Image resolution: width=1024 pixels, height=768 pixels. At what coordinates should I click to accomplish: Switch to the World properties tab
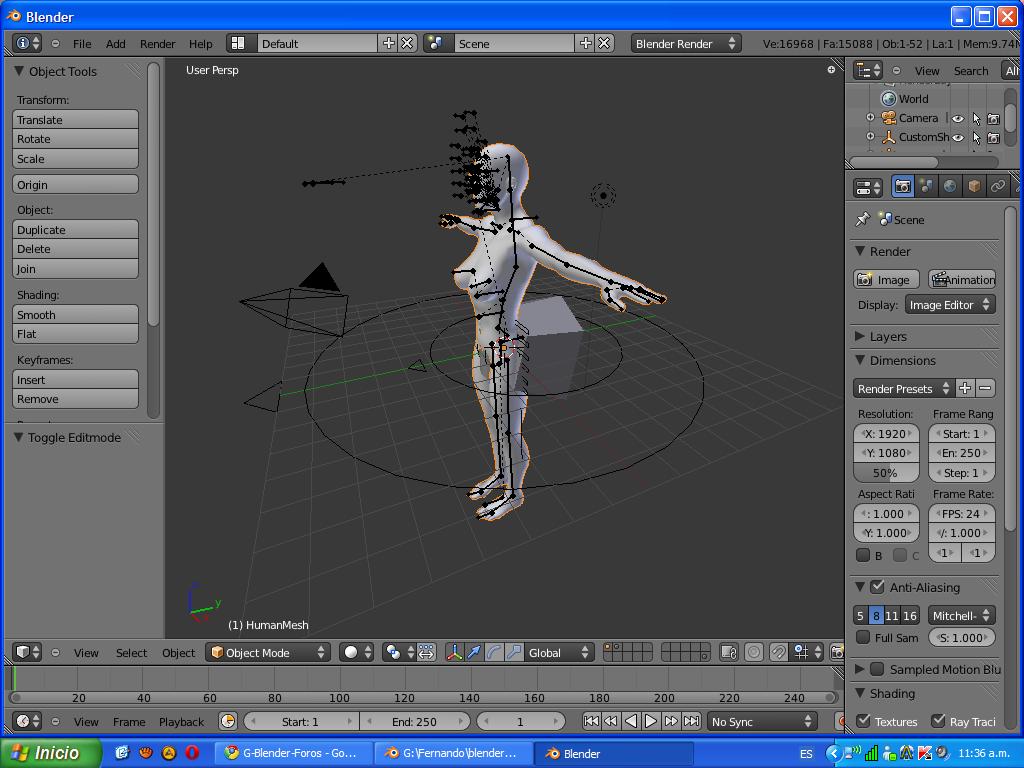coord(950,187)
